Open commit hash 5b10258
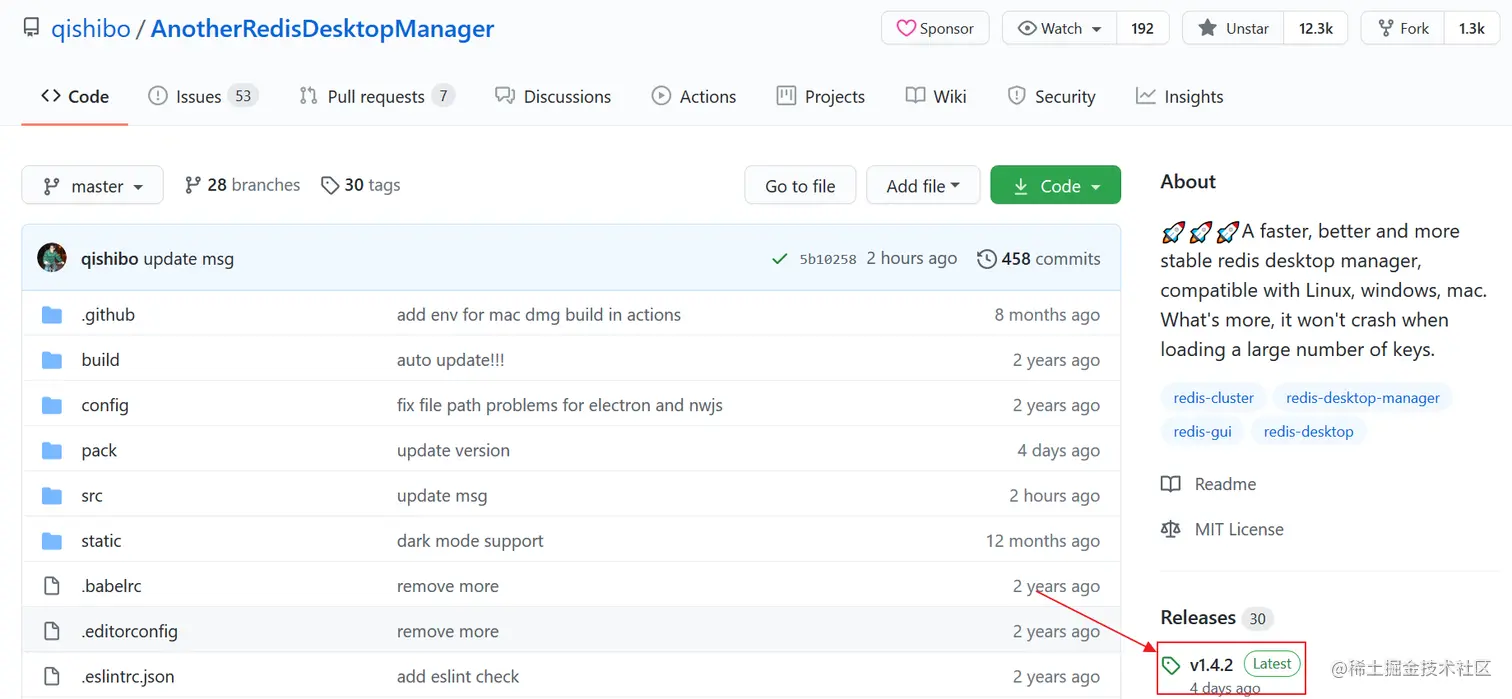 pos(828,259)
